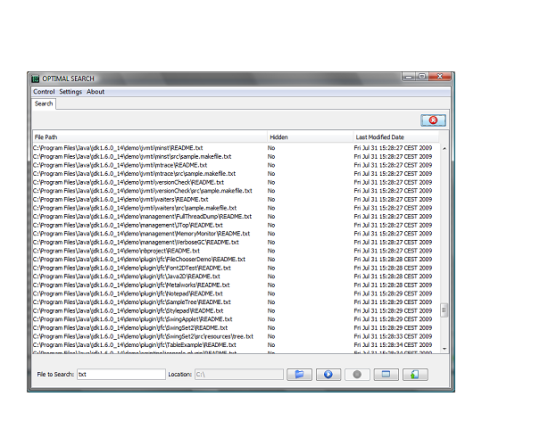Click the export file green arrow button
This screenshot has height=438, width=540.
pyautogui.click(x=415, y=374)
